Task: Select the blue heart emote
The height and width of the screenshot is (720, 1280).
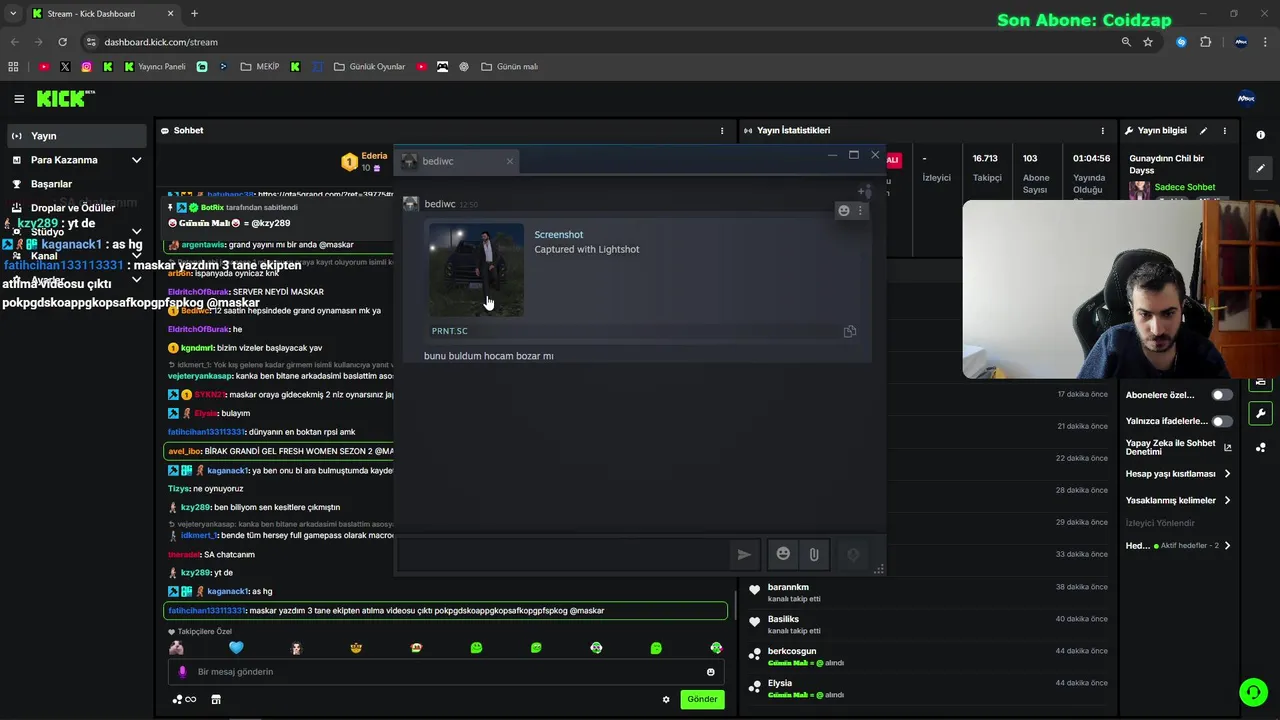Action: (236, 648)
